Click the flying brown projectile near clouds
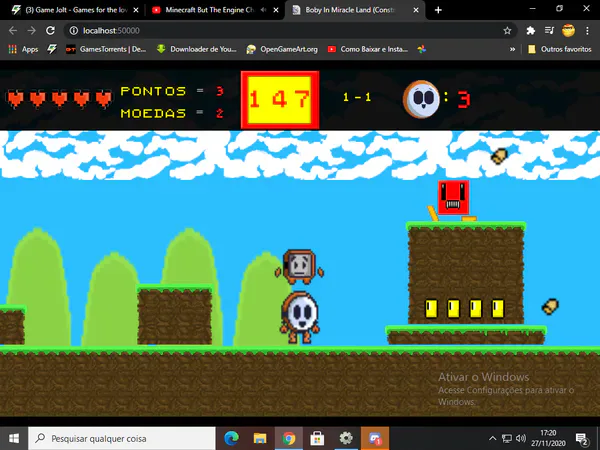 pyautogui.click(x=499, y=156)
